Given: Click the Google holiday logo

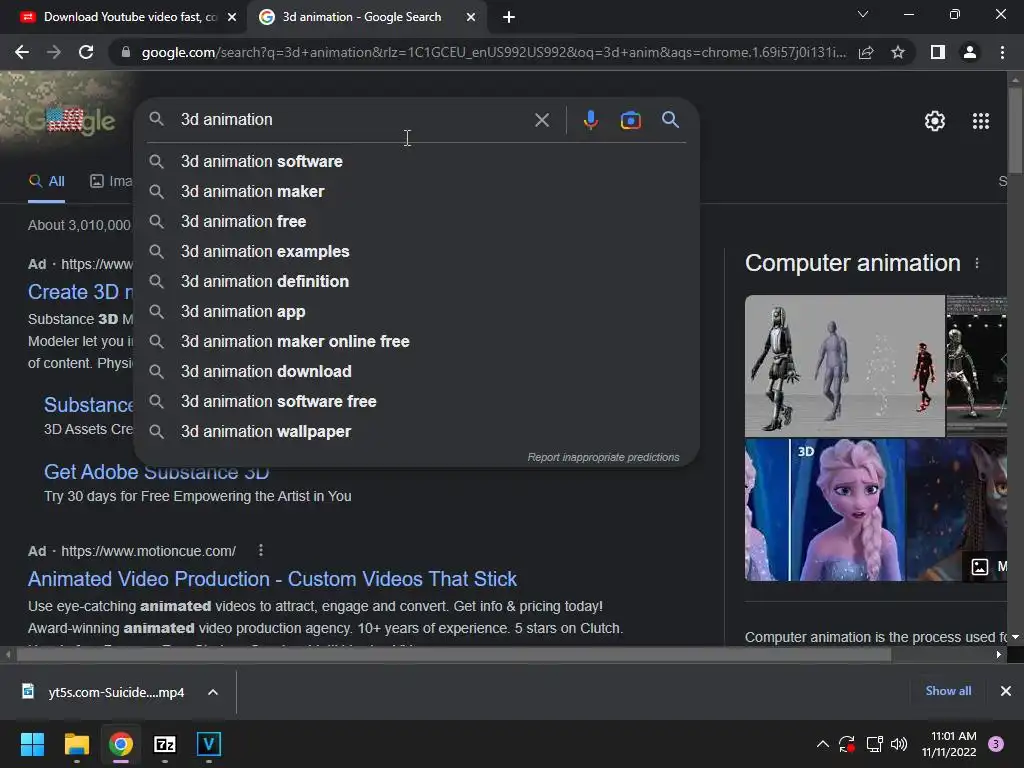Looking at the screenshot, I should [x=71, y=120].
